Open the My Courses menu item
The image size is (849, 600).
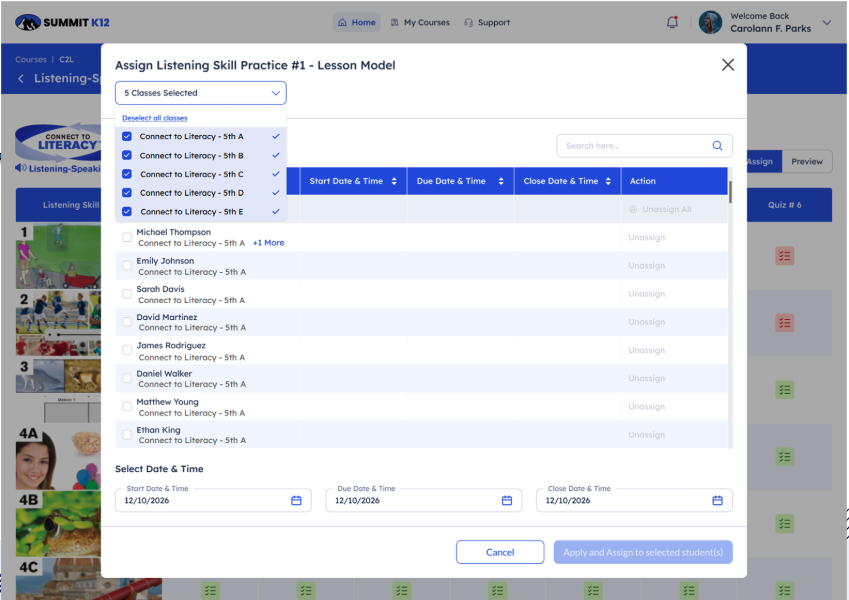[x=420, y=22]
